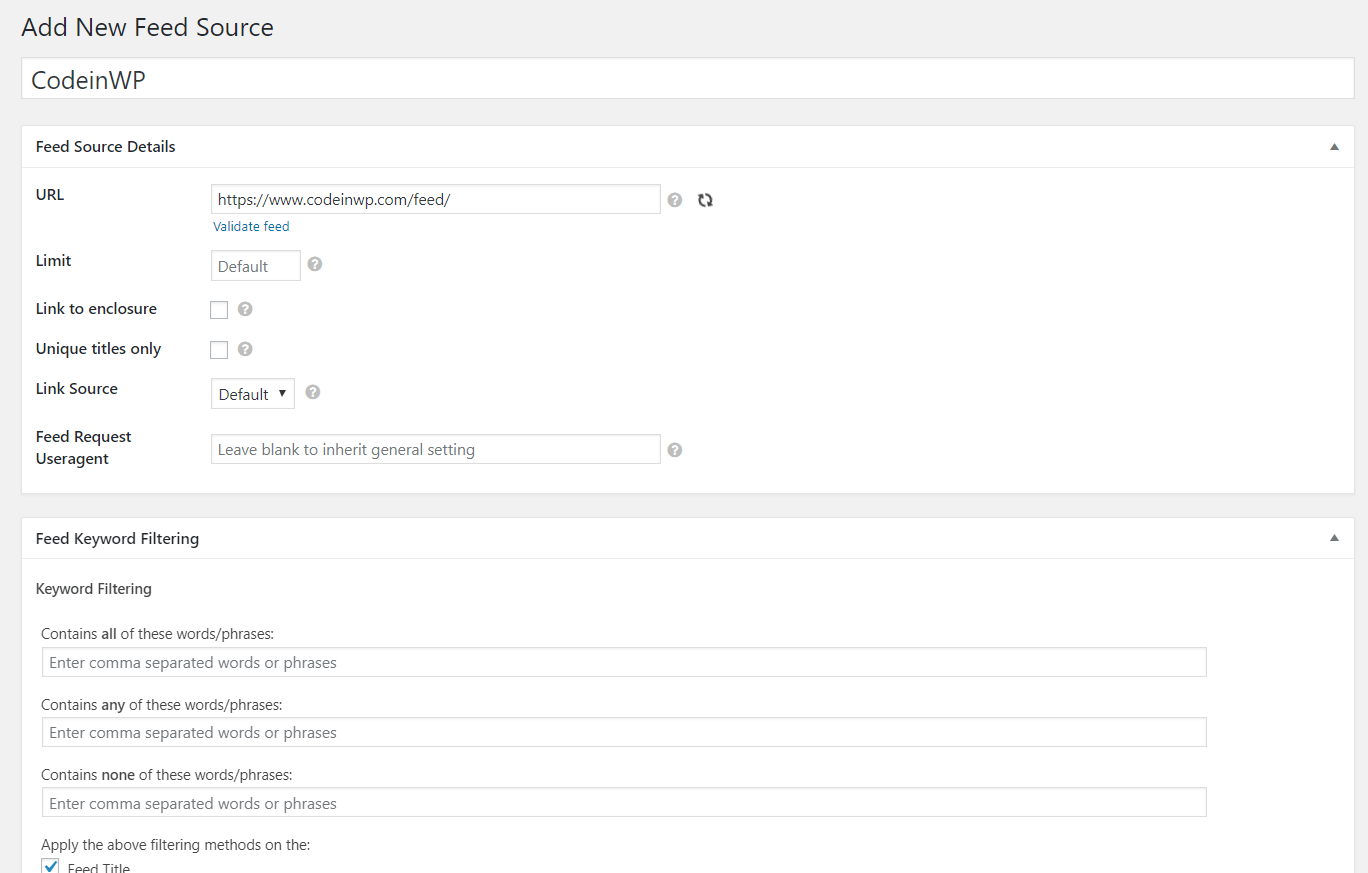Click the Link Source label

point(77,389)
